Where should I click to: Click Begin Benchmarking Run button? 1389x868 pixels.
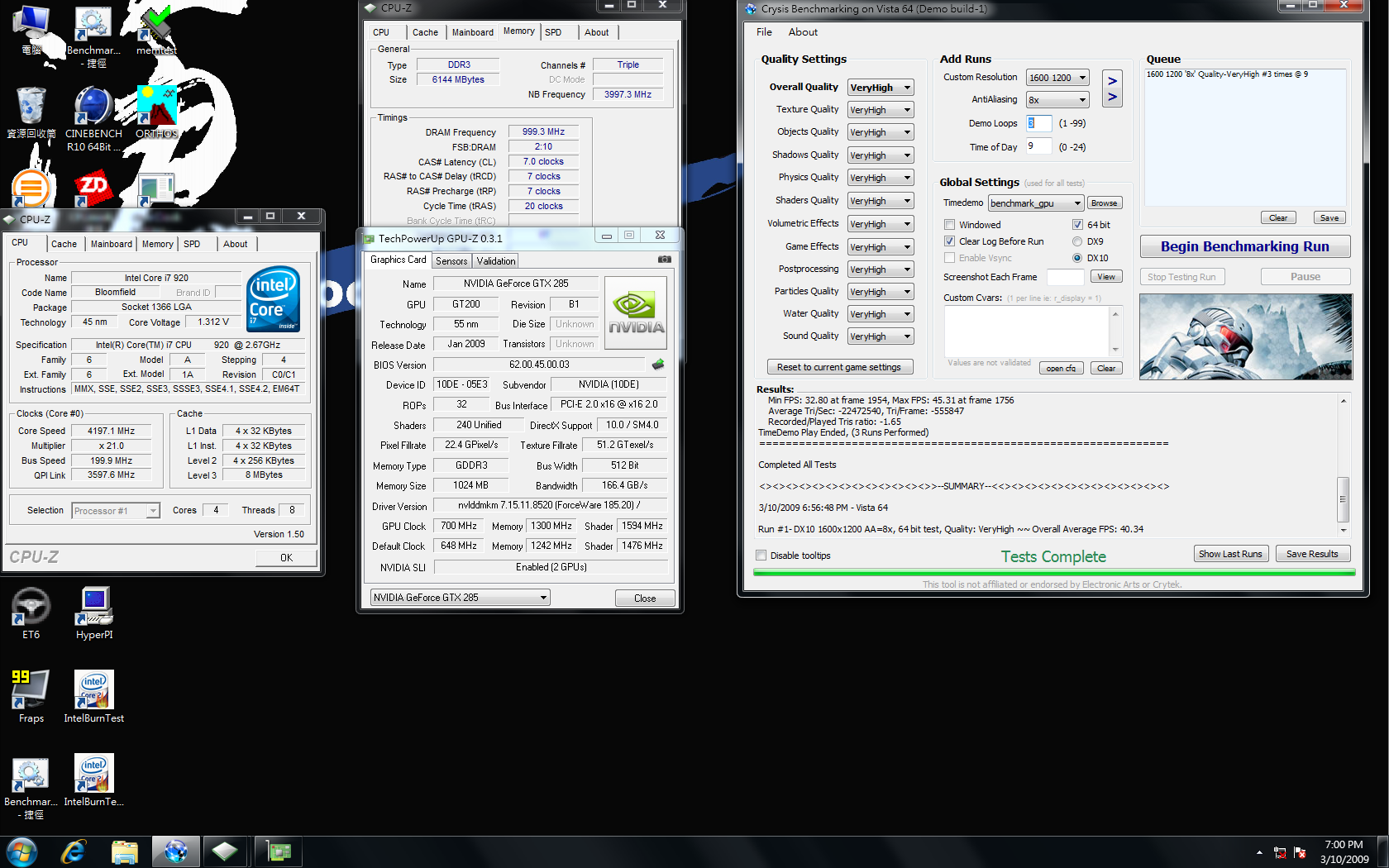click(1244, 246)
